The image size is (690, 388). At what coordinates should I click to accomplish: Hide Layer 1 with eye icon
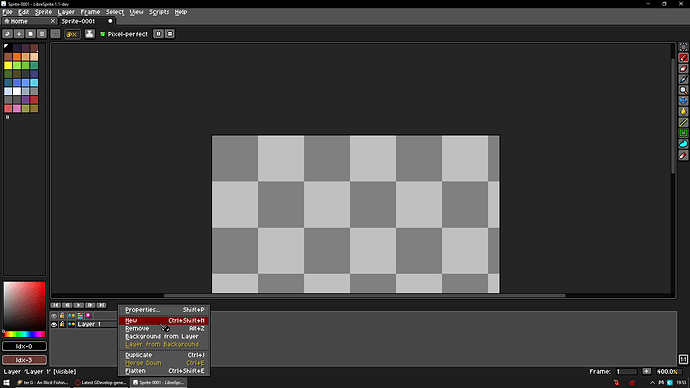pos(54,324)
